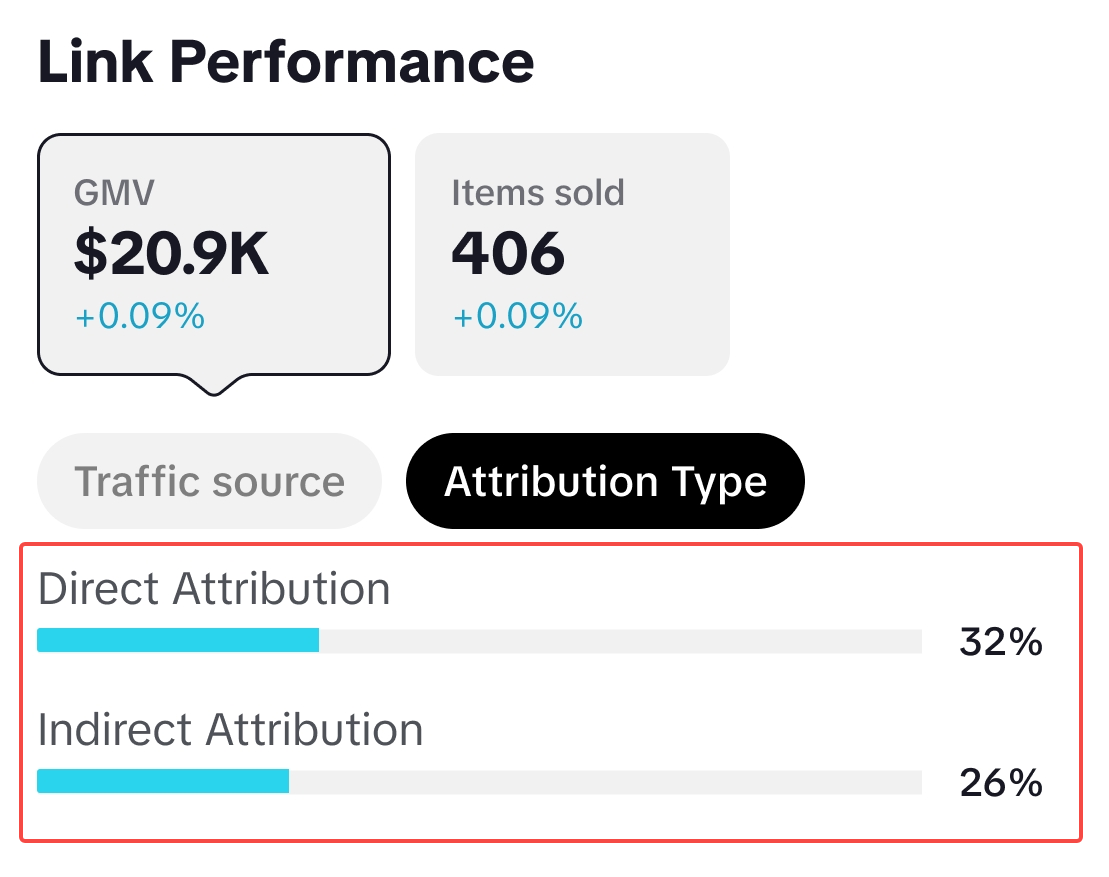Select the Attribution Type tab

[605, 481]
